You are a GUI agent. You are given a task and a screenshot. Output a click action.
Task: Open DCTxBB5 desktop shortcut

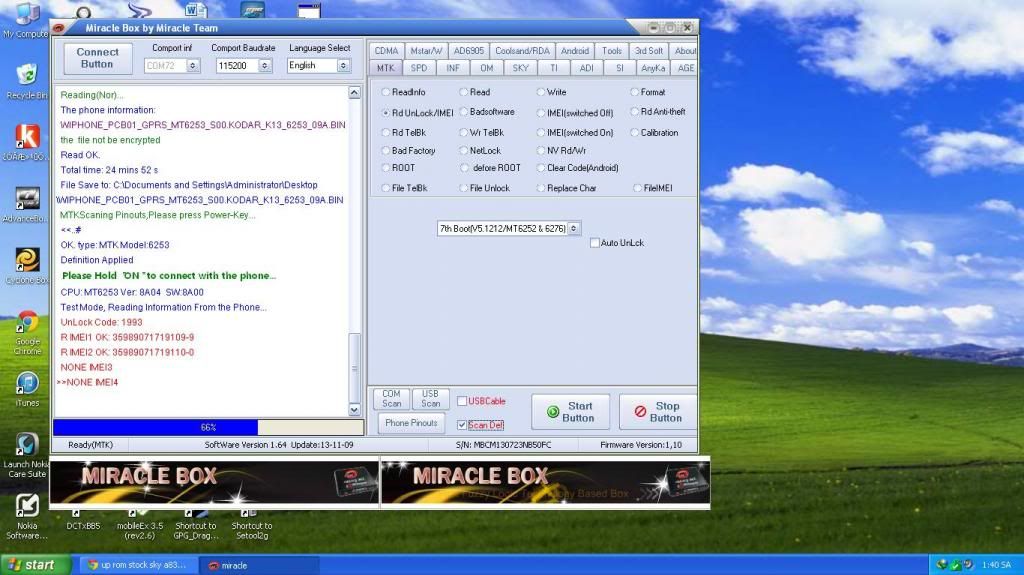tap(83, 521)
